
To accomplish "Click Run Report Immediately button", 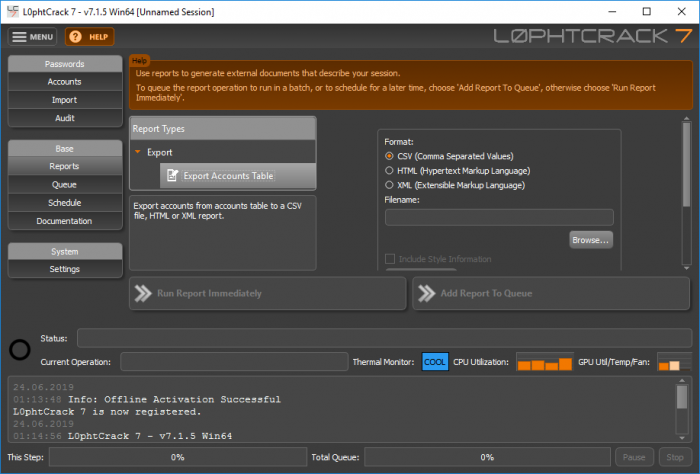I will 267,294.
